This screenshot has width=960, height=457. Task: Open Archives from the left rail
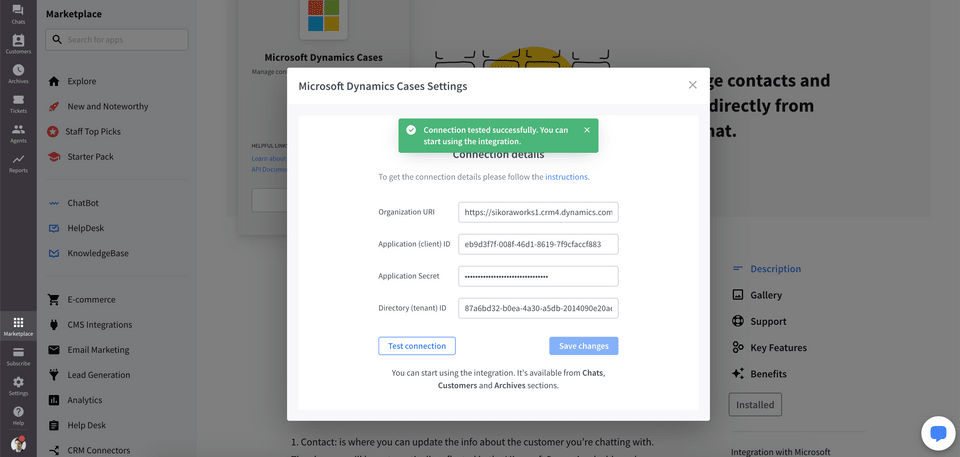18,74
